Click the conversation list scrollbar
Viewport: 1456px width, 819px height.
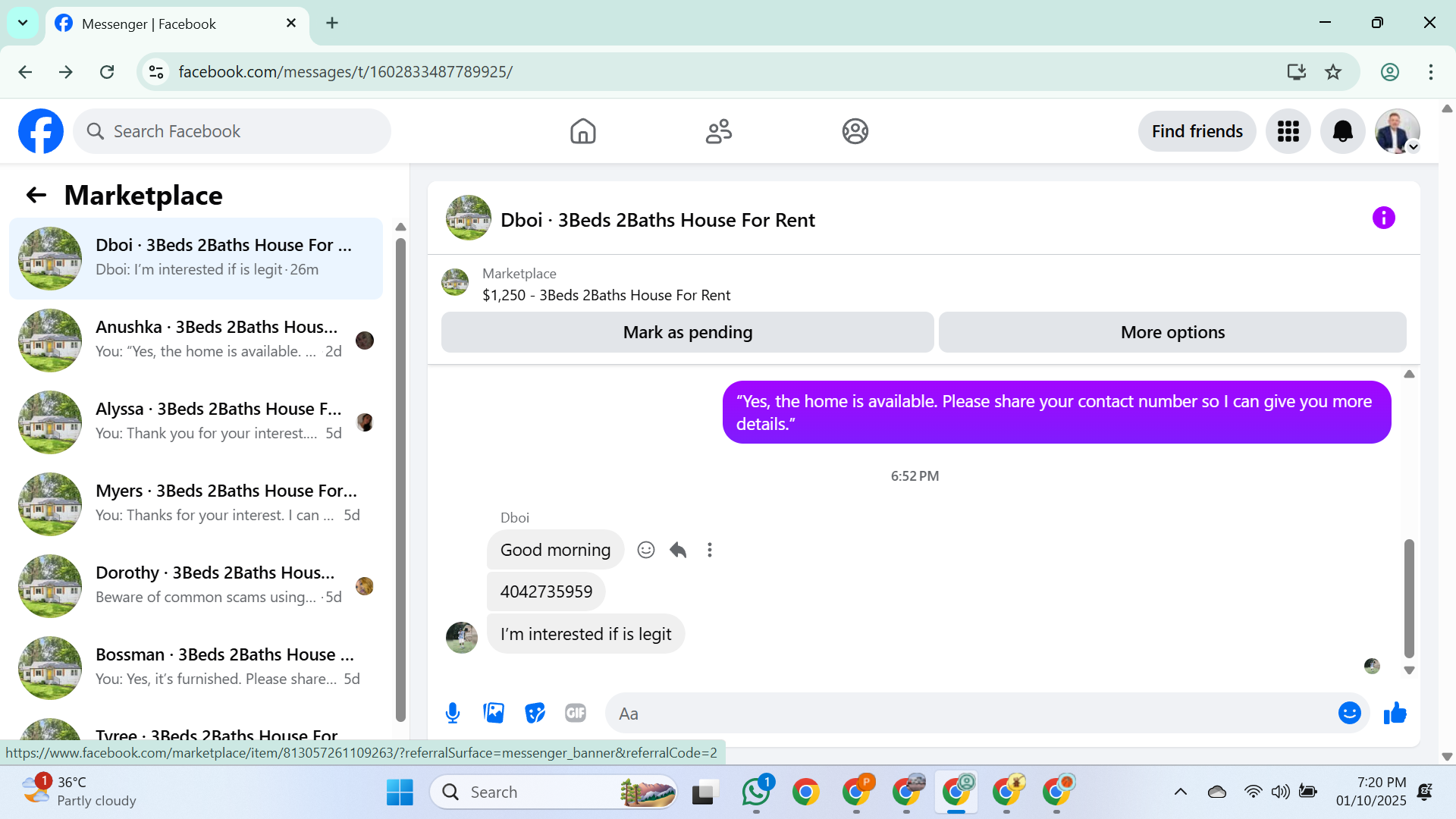[400, 479]
